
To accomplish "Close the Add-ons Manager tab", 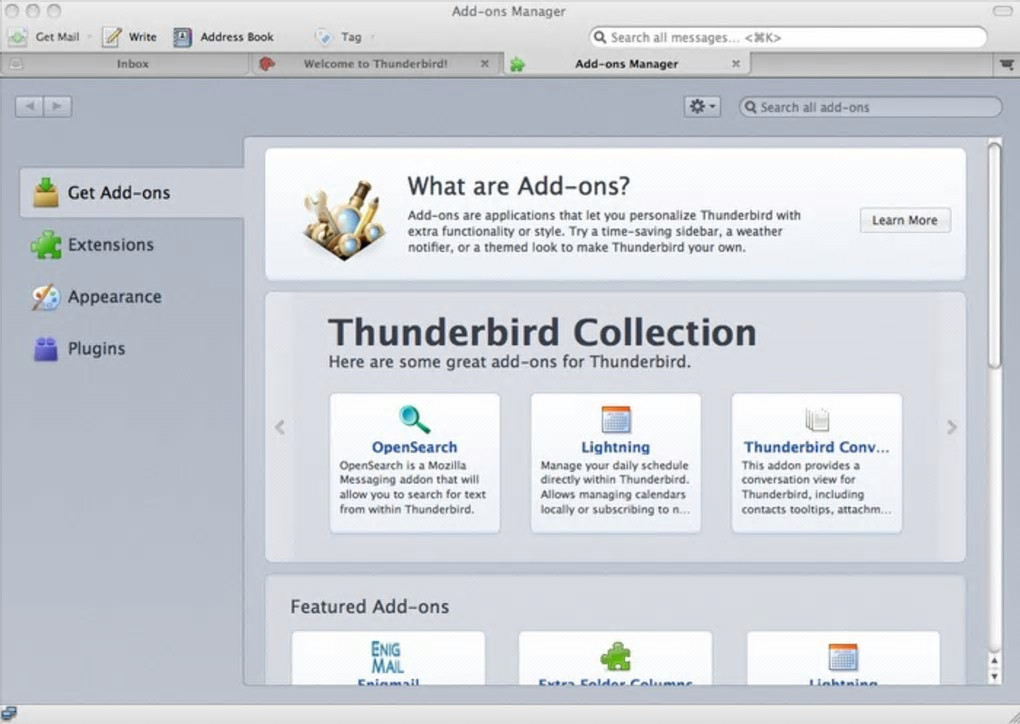I will [x=736, y=64].
